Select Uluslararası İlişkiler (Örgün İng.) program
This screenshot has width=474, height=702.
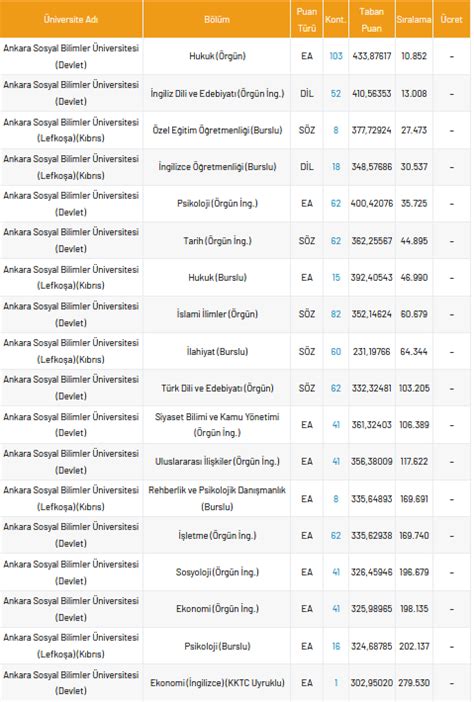coord(217,461)
